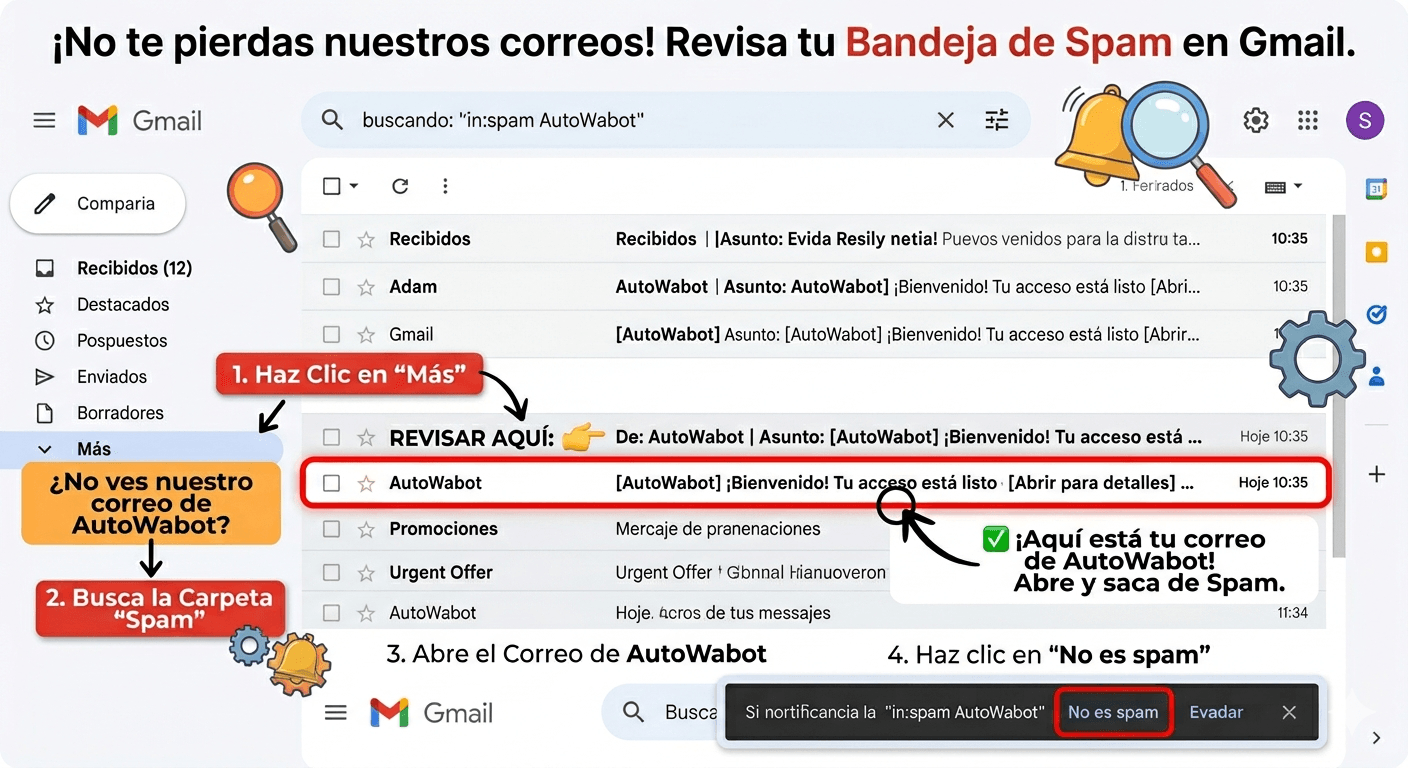Click the Gmail logo beside the "buscando:" search bar
The width and height of the screenshot is (1408, 768).
[140, 121]
